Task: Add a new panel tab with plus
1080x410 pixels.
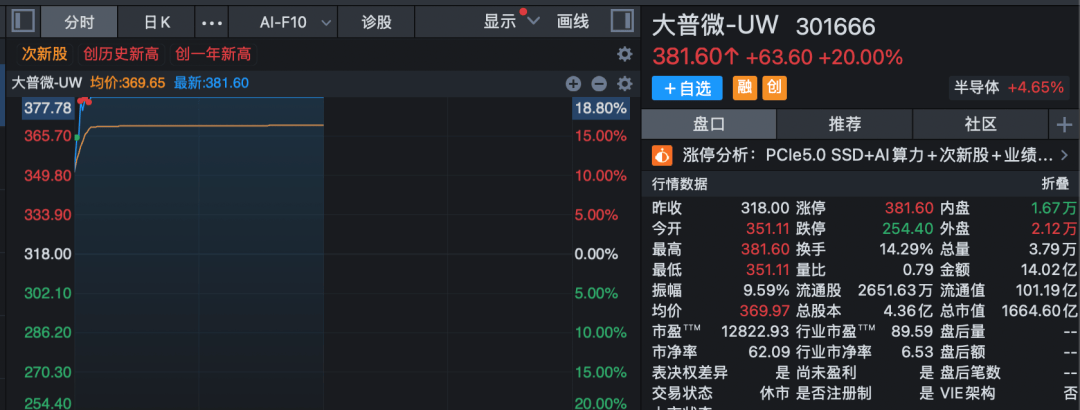Action: tap(1064, 125)
